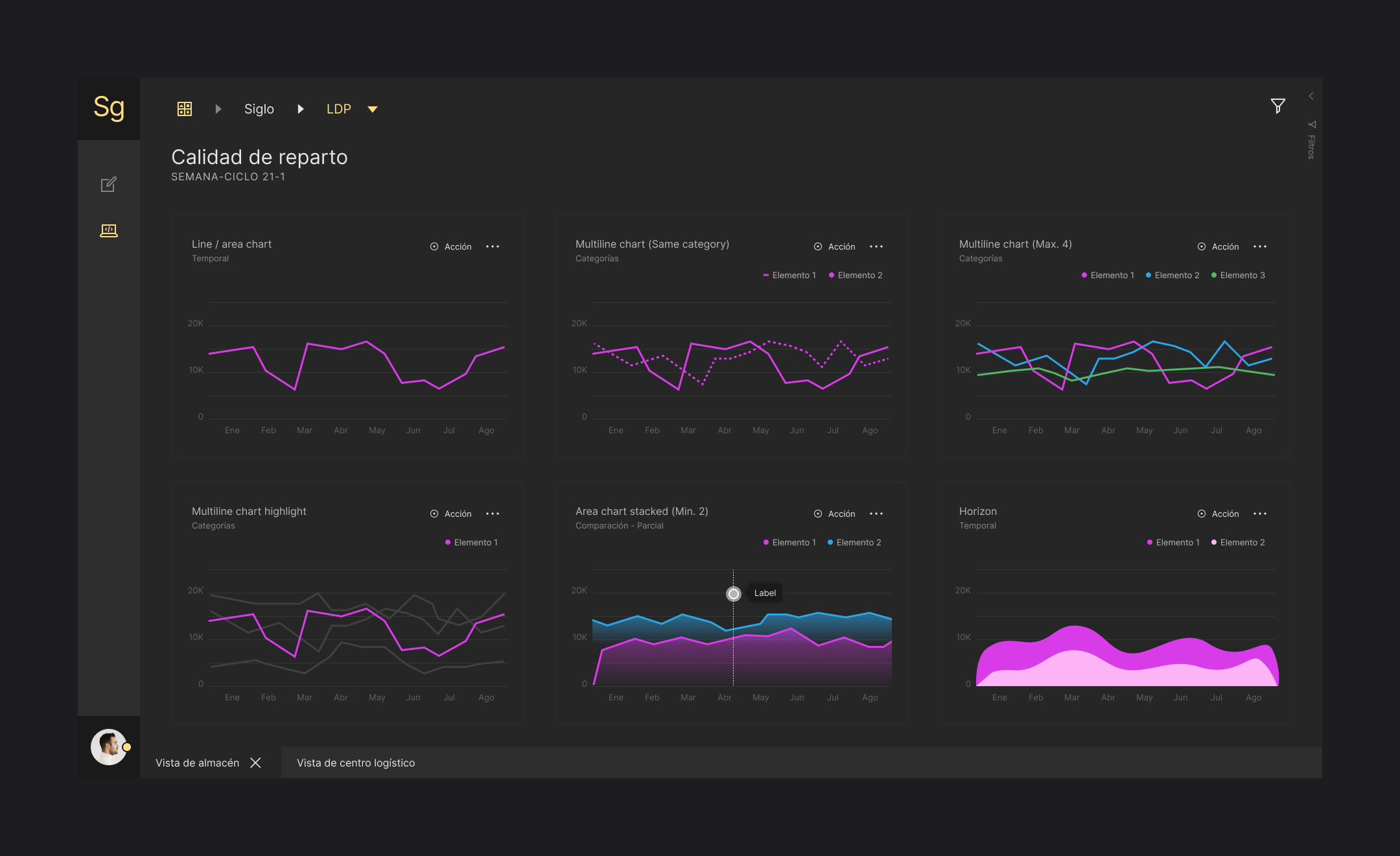Toggle Elemento 3 legend in Max. 4 chart

point(1238,275)
